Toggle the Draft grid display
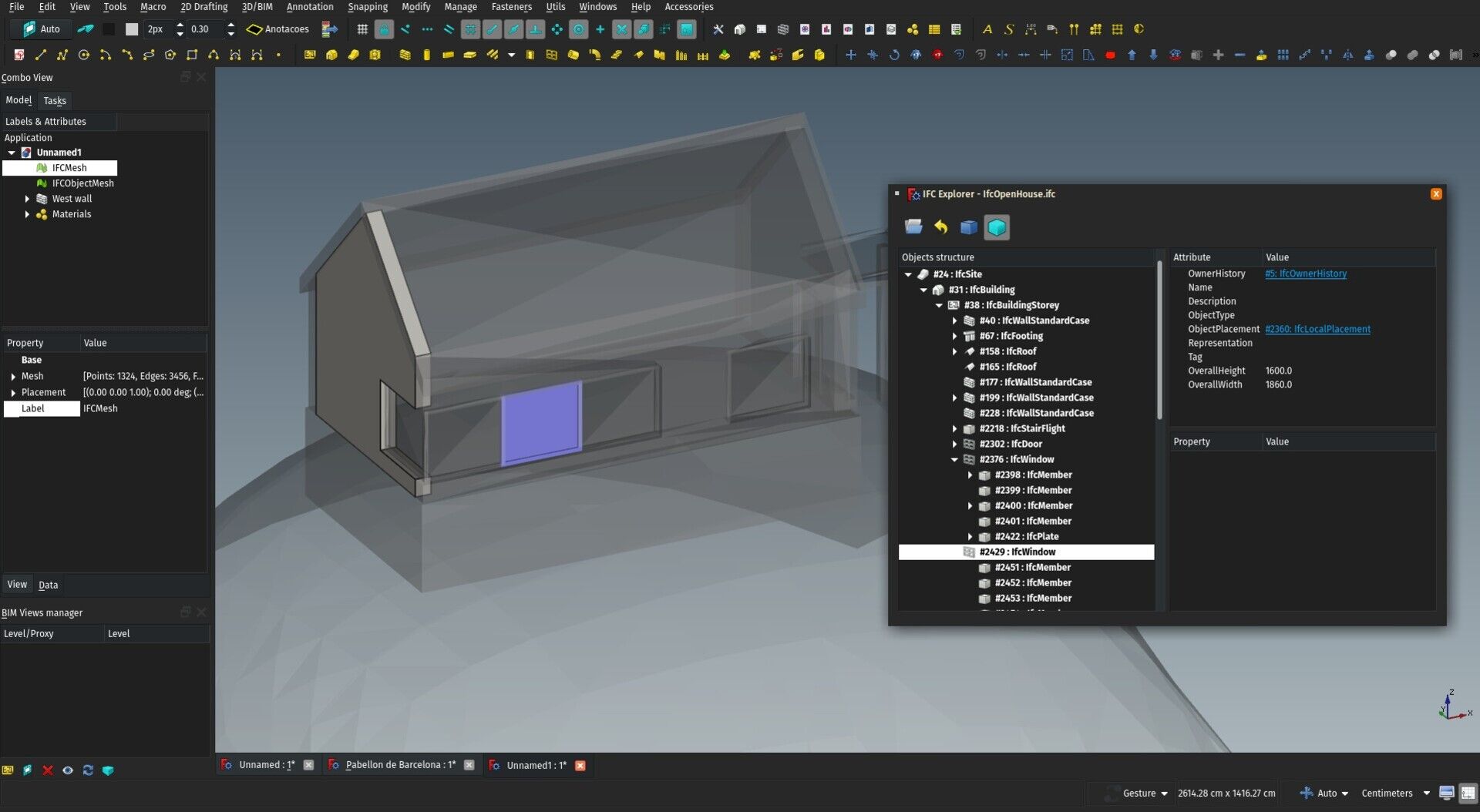 (x=362, y=29)
